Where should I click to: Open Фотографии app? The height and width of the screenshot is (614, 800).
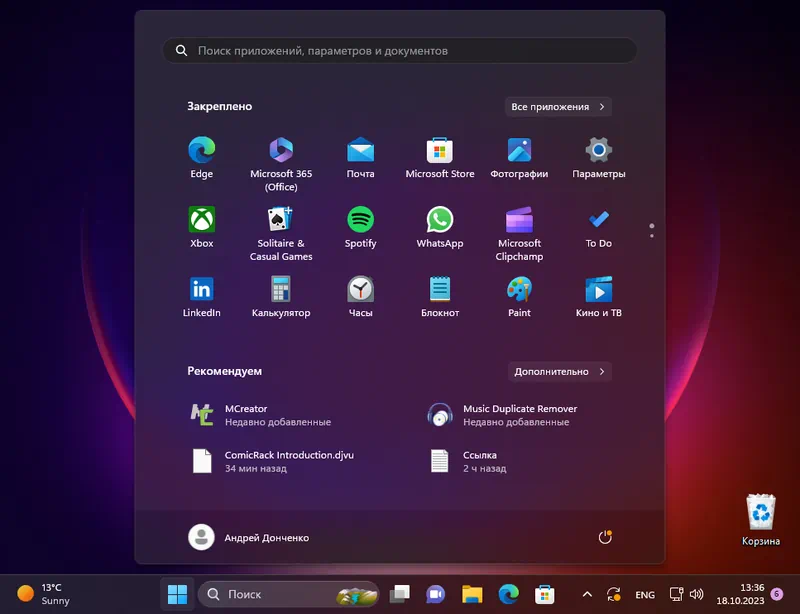[519, 158]
